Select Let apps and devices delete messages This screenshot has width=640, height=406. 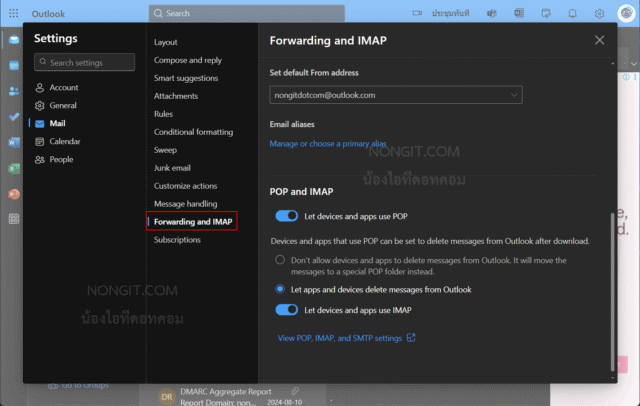280,289
